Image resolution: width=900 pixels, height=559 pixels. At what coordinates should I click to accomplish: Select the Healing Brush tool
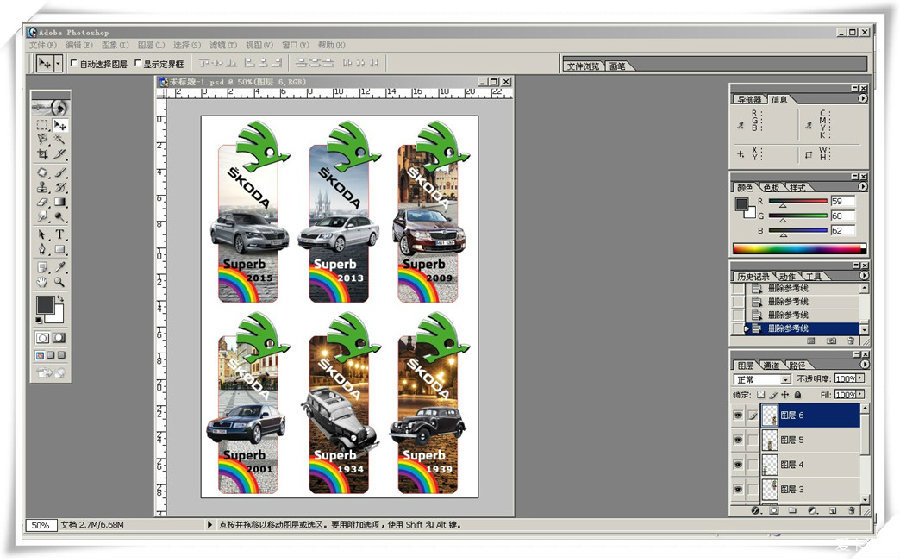click(x=42, y=172)
